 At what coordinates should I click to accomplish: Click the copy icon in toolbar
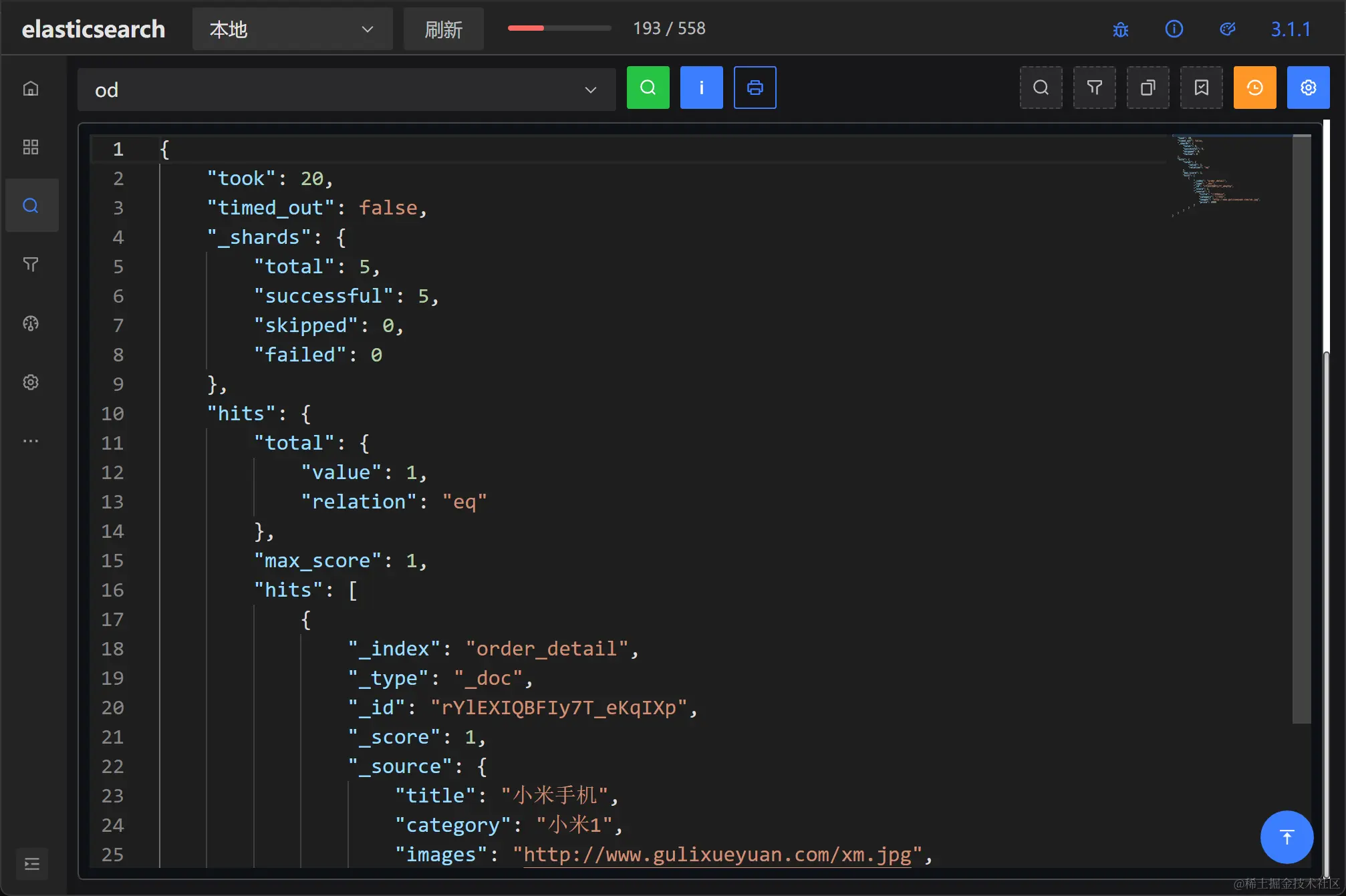1148,88
